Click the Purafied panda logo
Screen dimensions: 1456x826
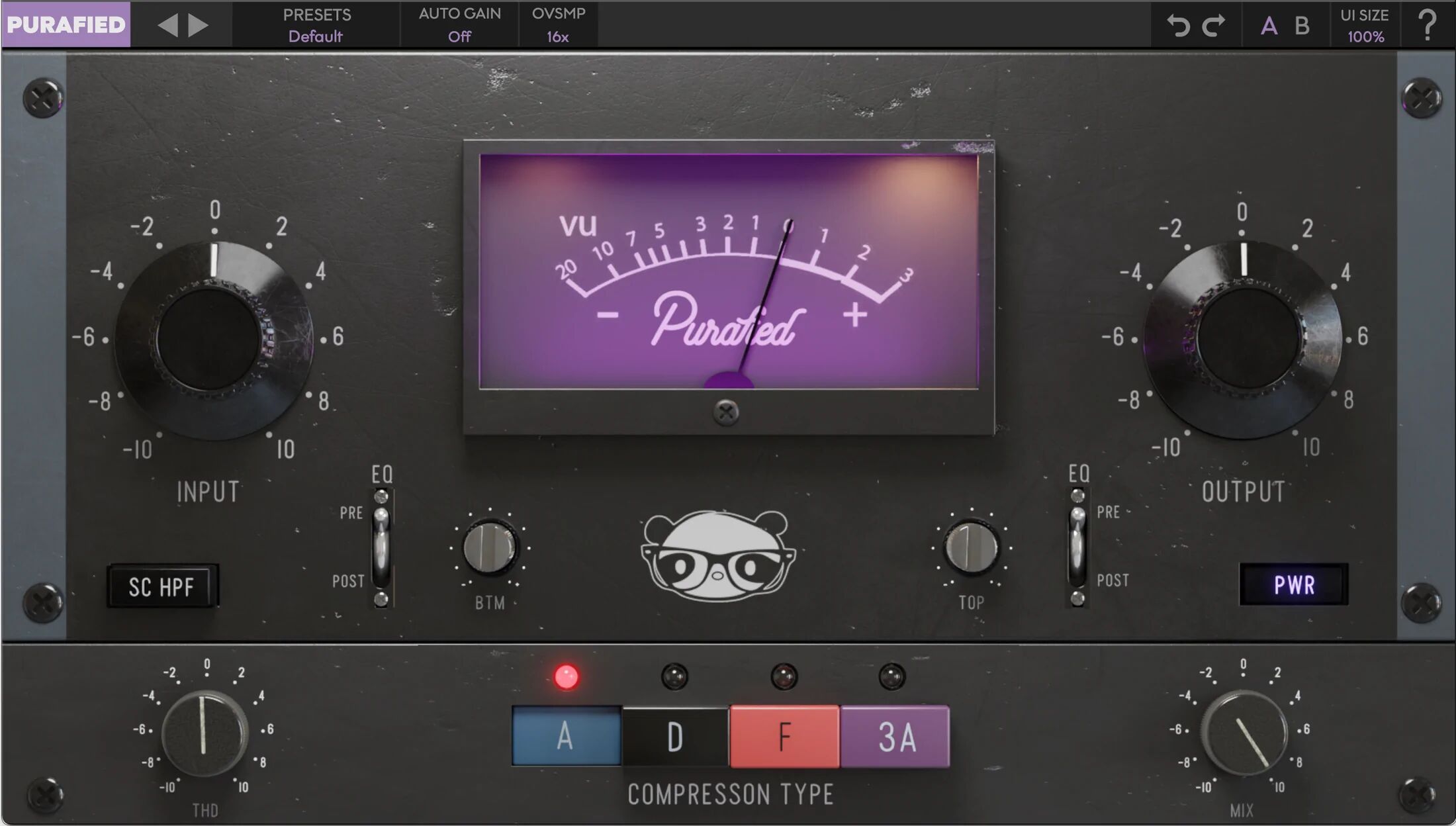pyautogui.click(x=717, y=556)
